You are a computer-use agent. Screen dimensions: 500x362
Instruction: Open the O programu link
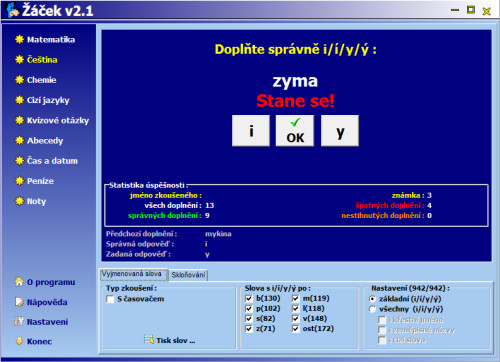[51, 282]
